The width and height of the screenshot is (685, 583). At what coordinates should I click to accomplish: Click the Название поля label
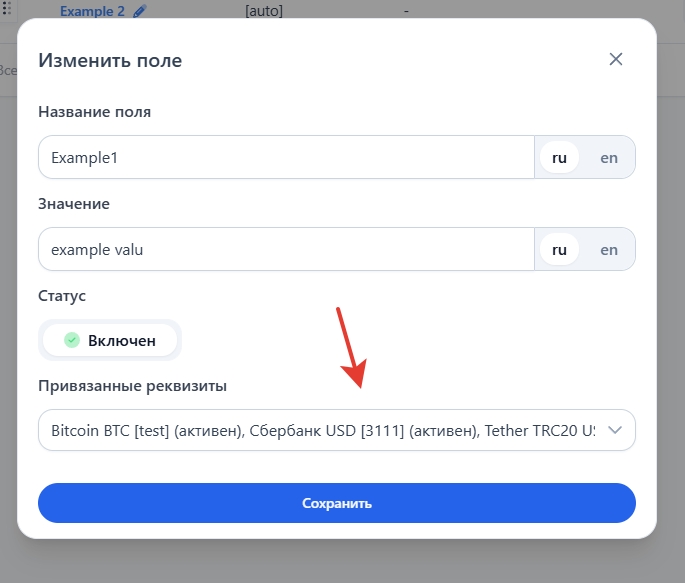point(94,112)
